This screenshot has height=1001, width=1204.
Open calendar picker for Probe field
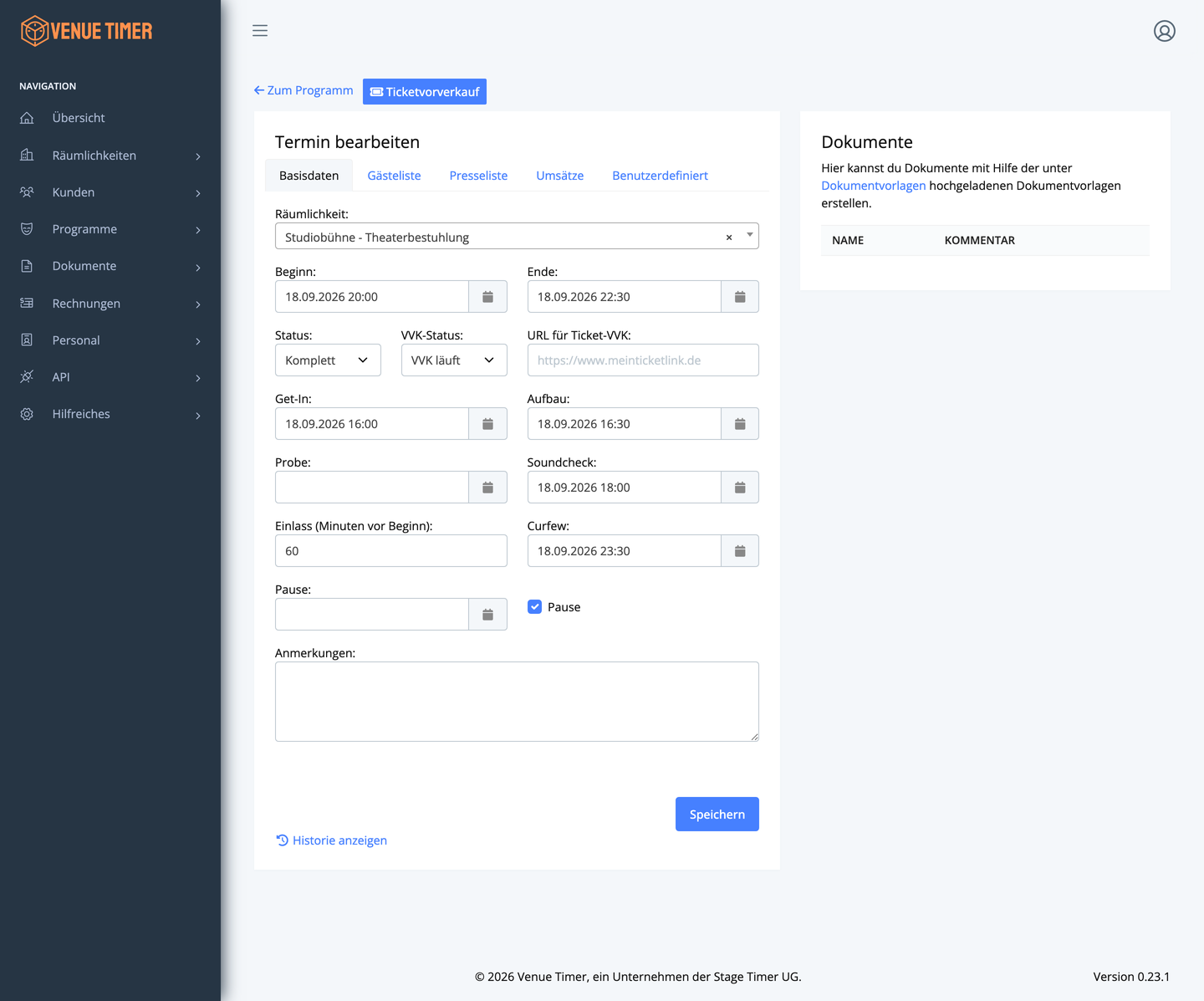tap(487, 488)
